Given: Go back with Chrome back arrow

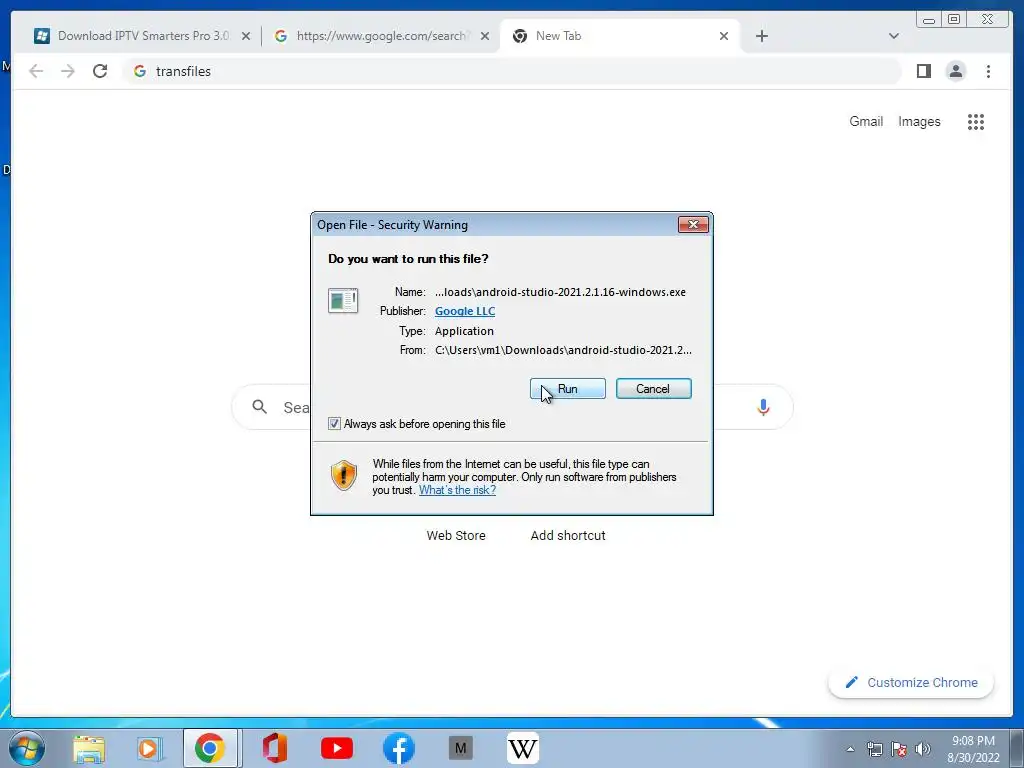Looking at the screenshot, I should [36, 71].
